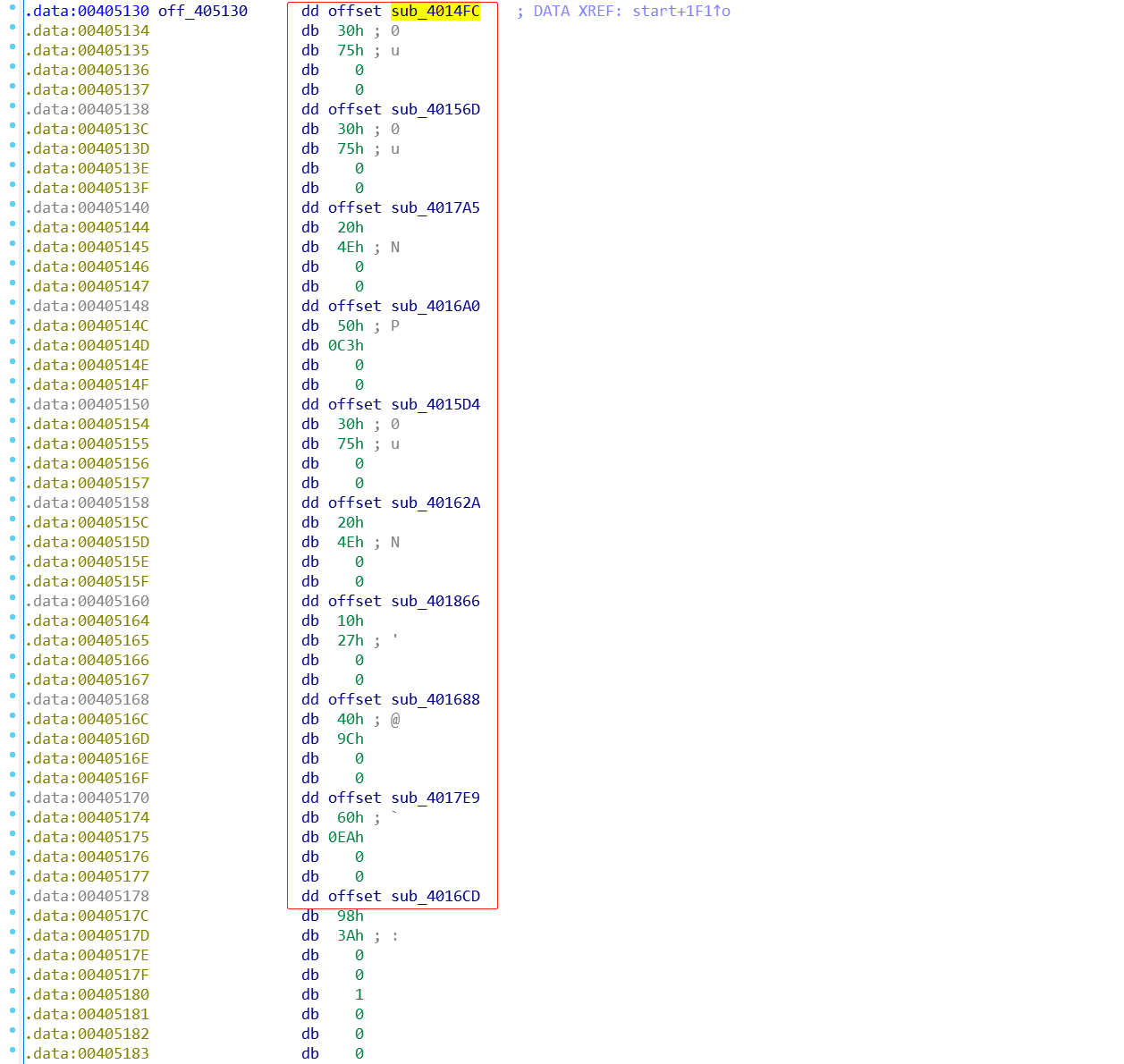Click the 60h byte at 00405174

pyautogui.click(x=351, y=817)
